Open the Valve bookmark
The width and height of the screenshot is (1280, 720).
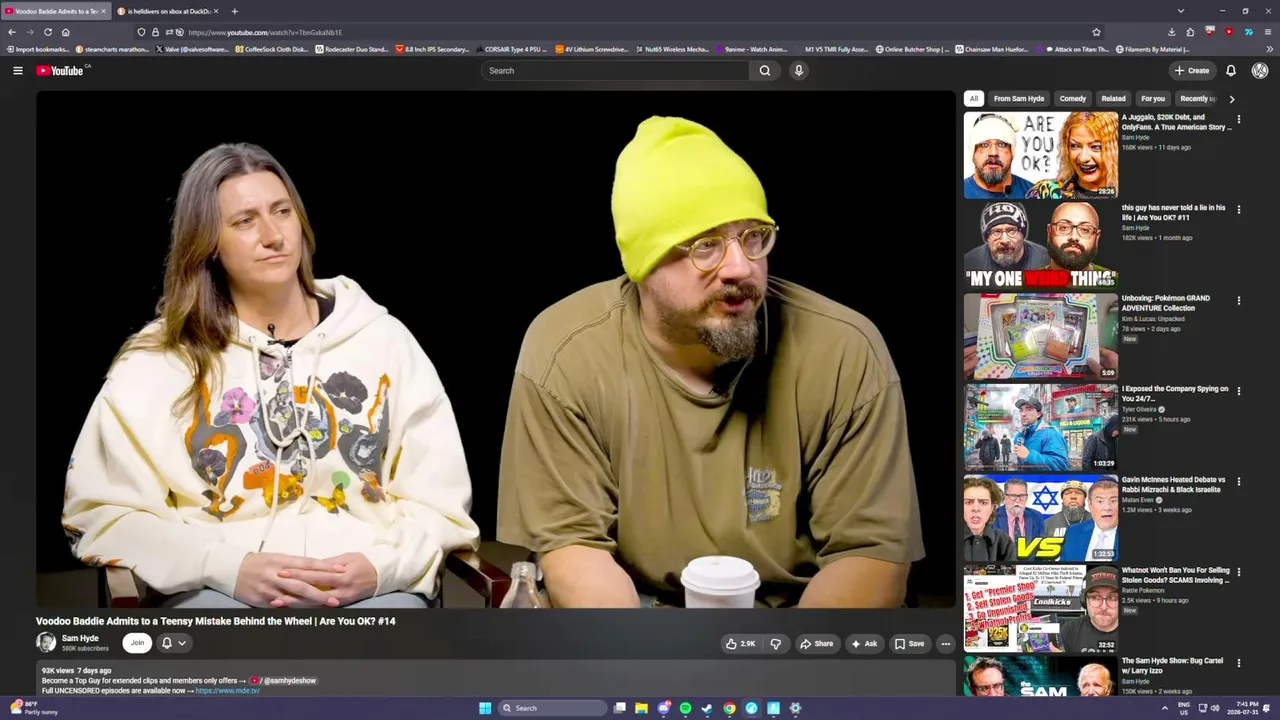click(x=193, y=49)
